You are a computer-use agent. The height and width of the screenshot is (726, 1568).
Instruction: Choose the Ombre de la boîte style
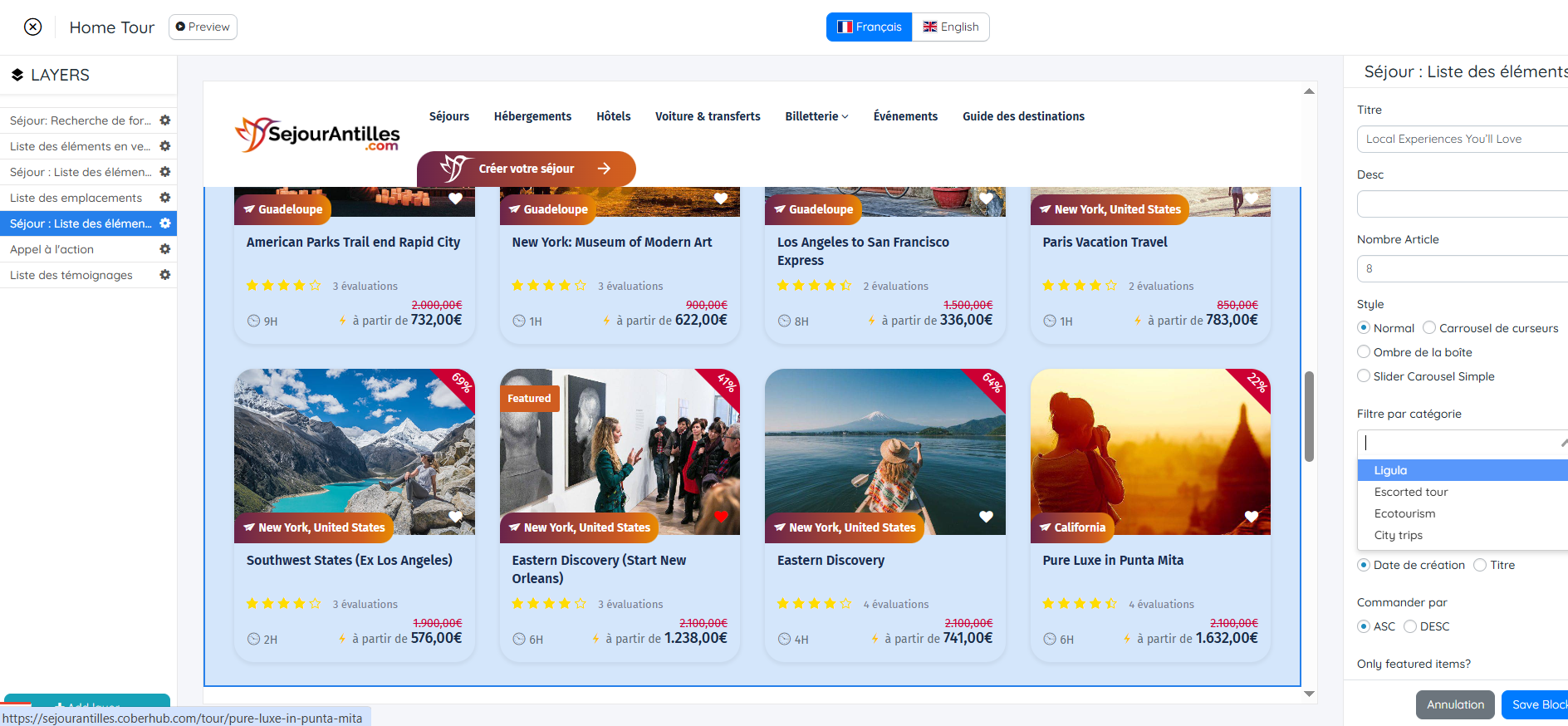(x=1364, y=352)
